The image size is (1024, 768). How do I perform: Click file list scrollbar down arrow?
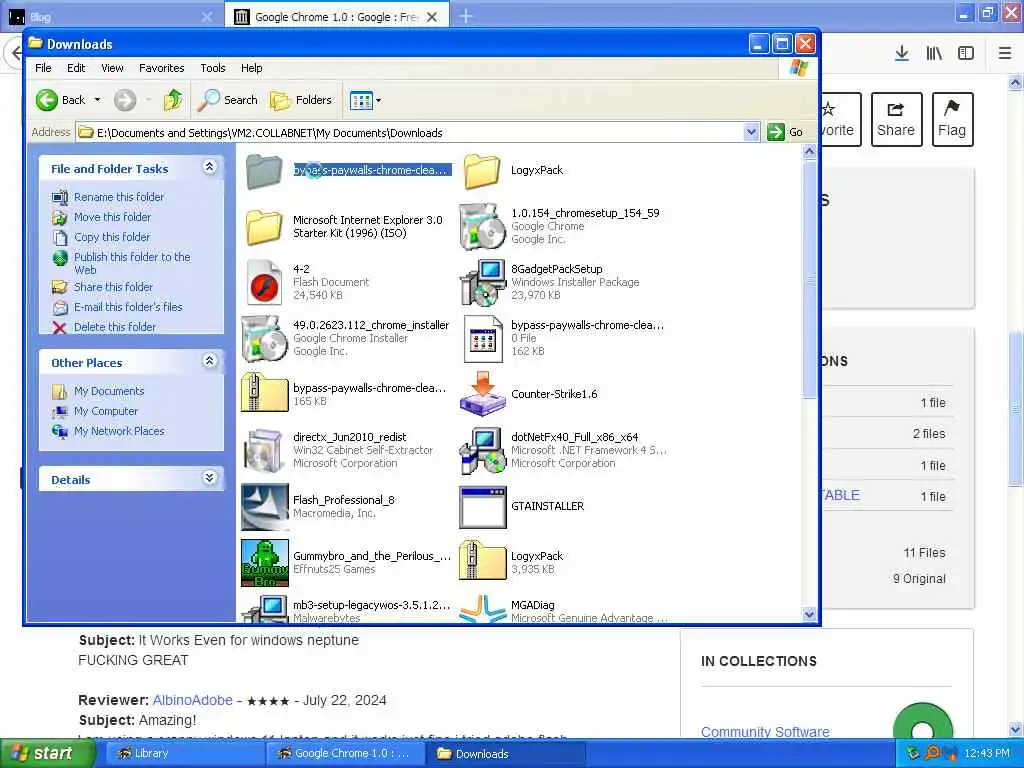tap(809, 614)
